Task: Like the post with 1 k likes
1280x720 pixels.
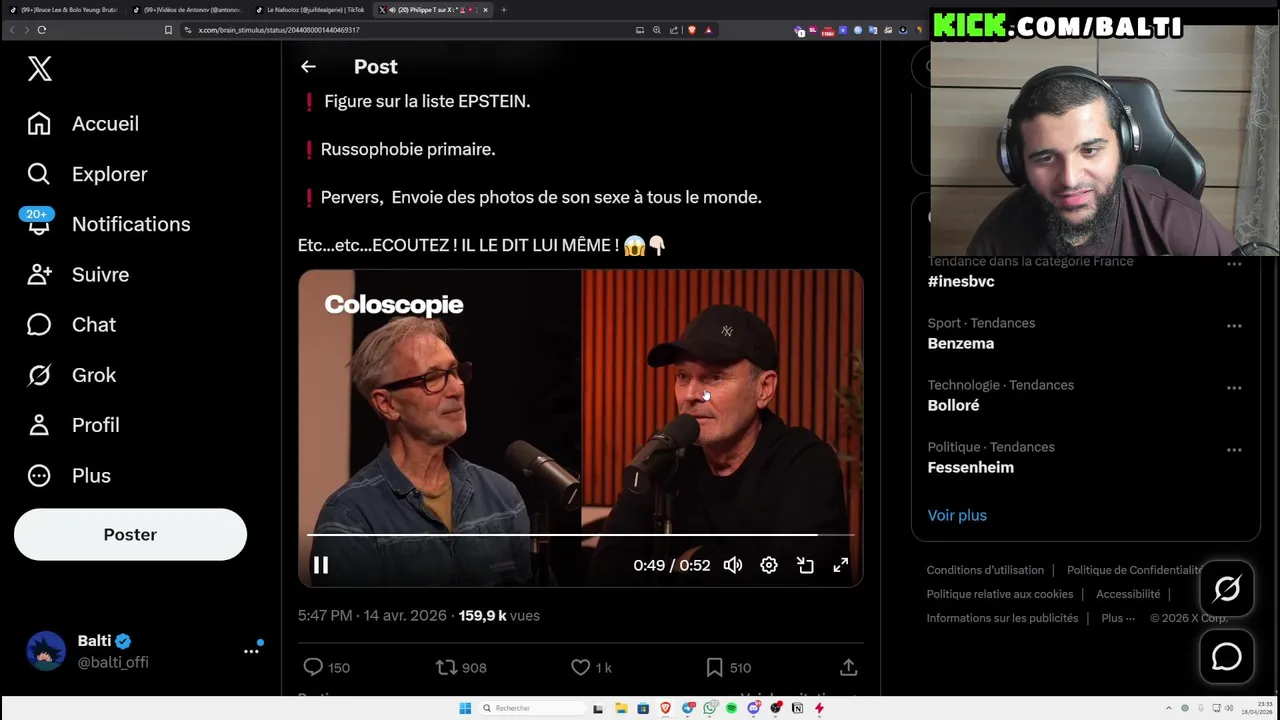Action: coord(591,667)
